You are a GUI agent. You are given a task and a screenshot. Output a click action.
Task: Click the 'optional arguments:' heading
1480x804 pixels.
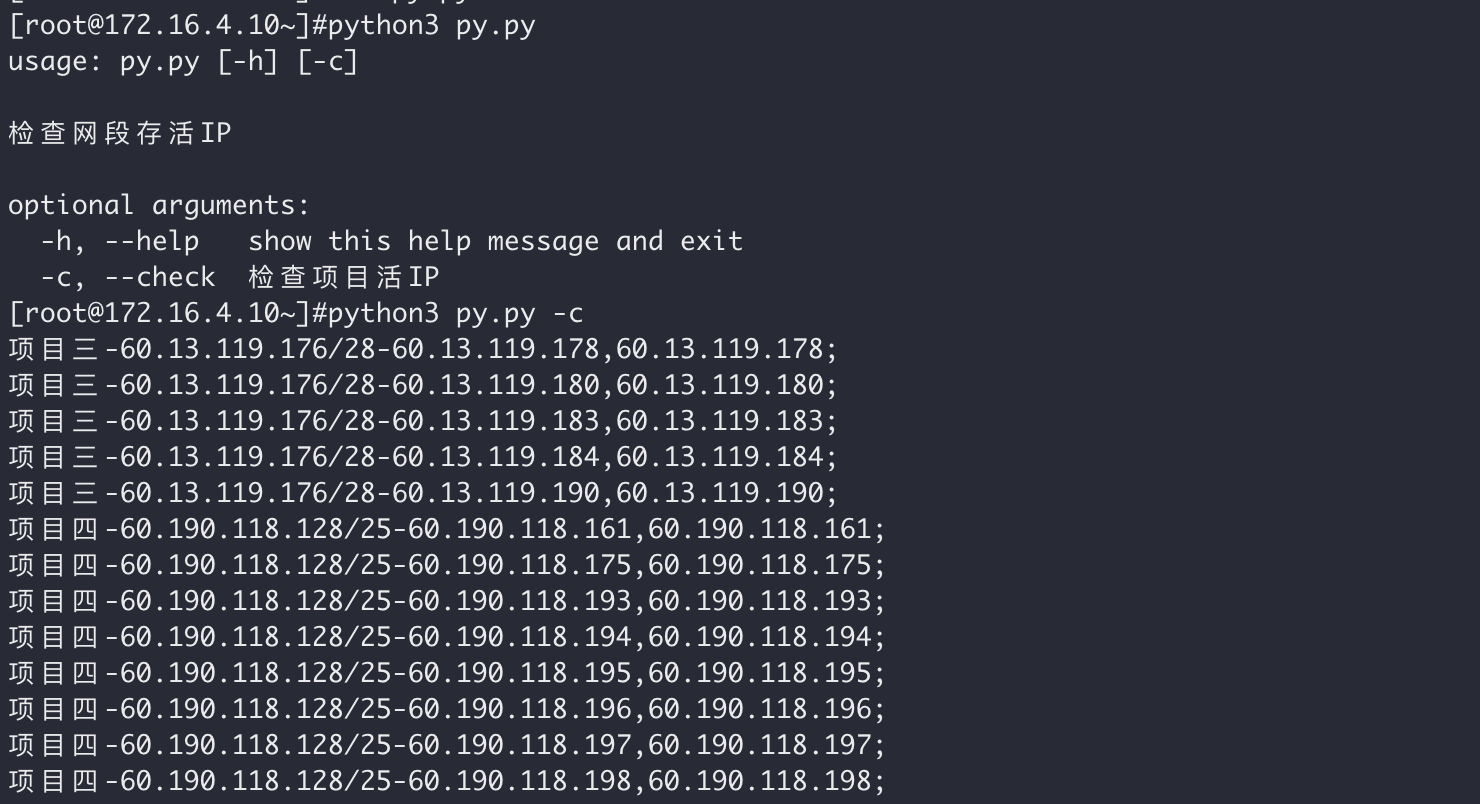click(x=160, y=206)
